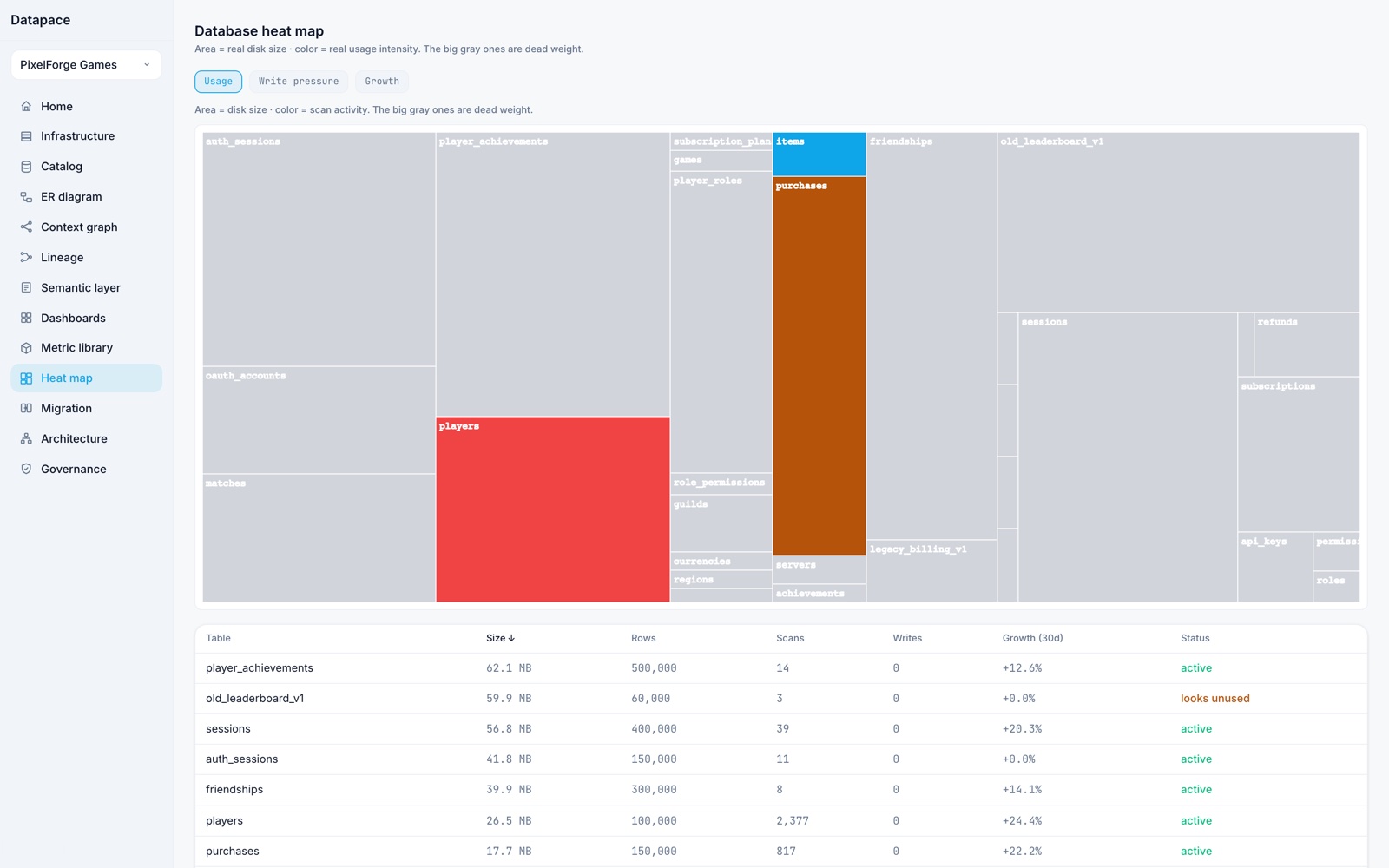The image size is (1389, 868).
Task: Select the blue items treemap tile
Action: pos(820,155)
